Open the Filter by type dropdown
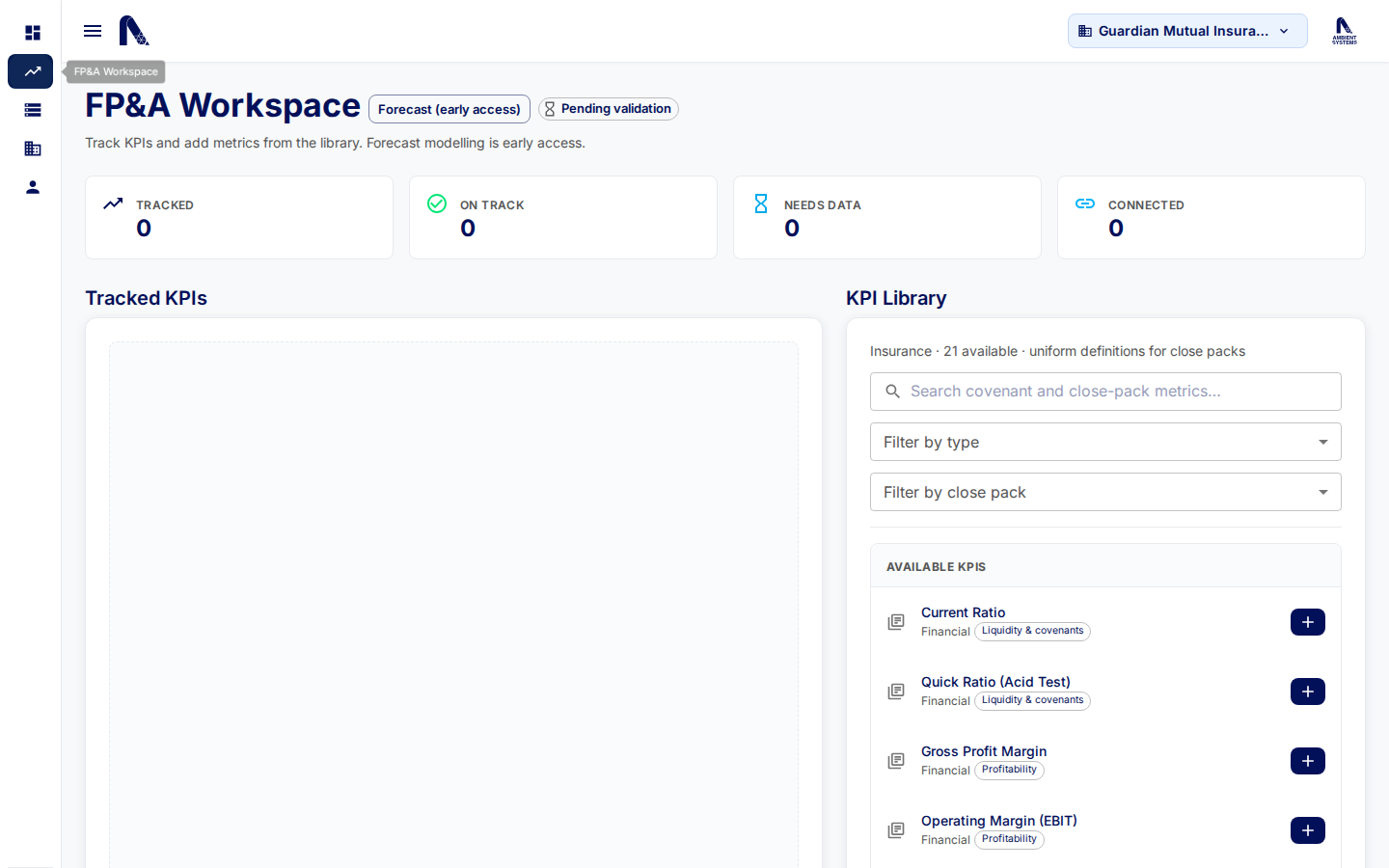1389x868 pixels. [x=1105, y=442]
